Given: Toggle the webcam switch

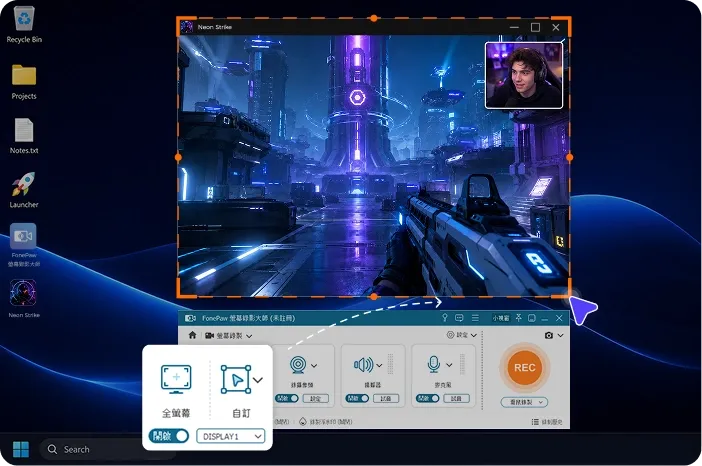Looking at the screenshot, I should coord(287,398).
